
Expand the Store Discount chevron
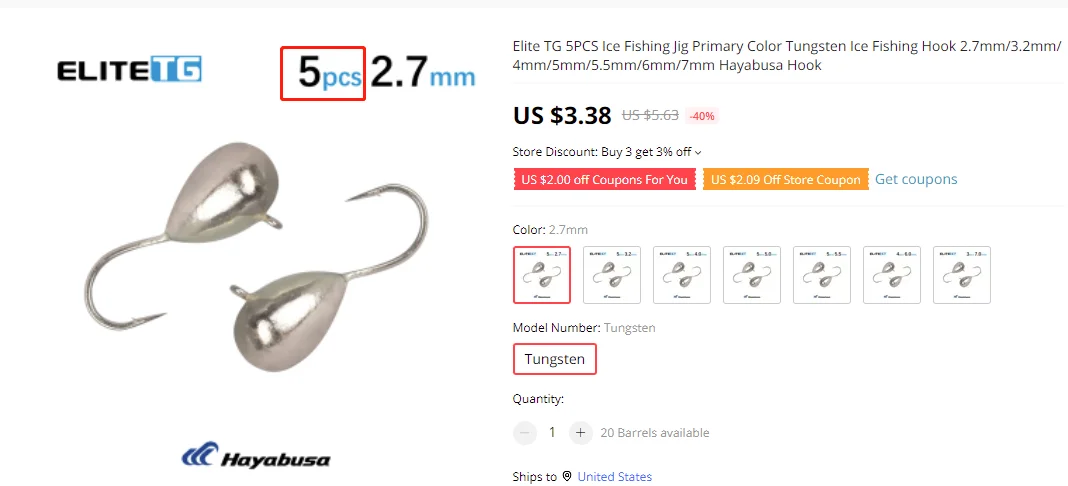click(x=698, y=152)
